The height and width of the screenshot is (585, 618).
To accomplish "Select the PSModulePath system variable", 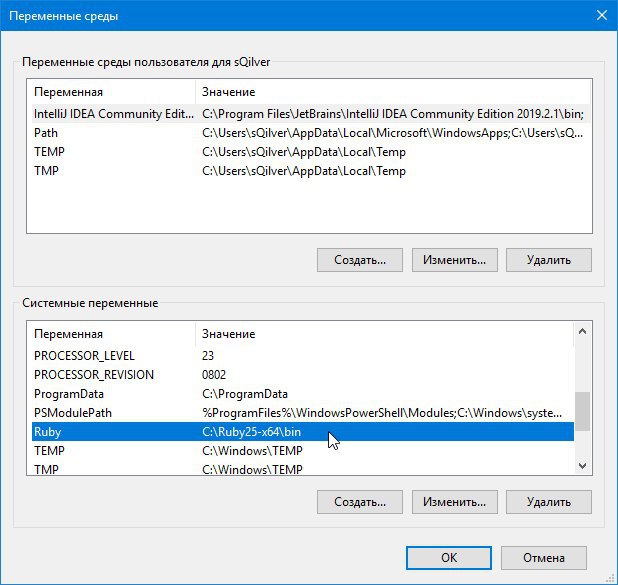I will tap(303, 413).
